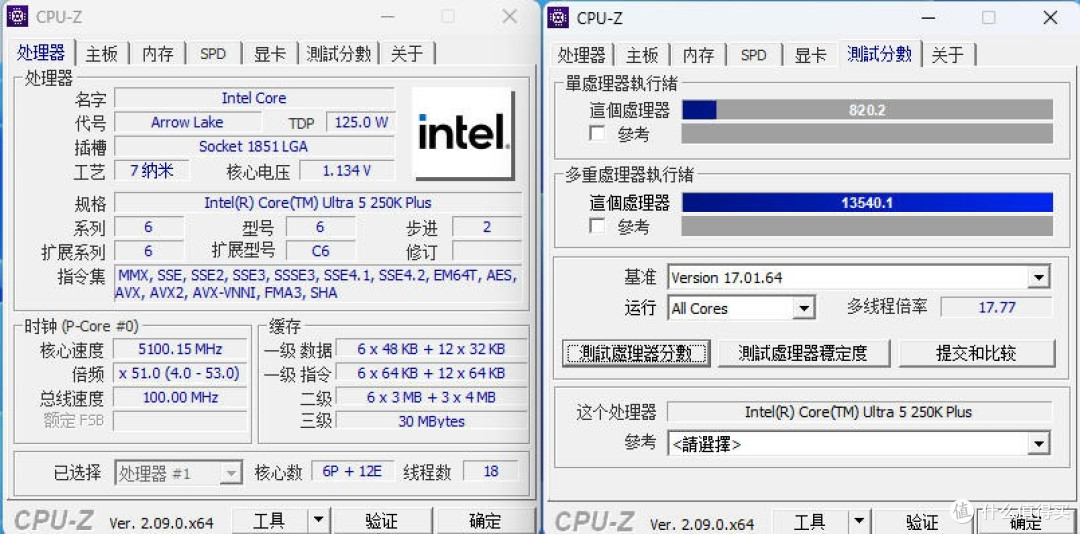Screen dimensions: 1080x534
Task: Click the 线程数 value 18
Action: 491,471
